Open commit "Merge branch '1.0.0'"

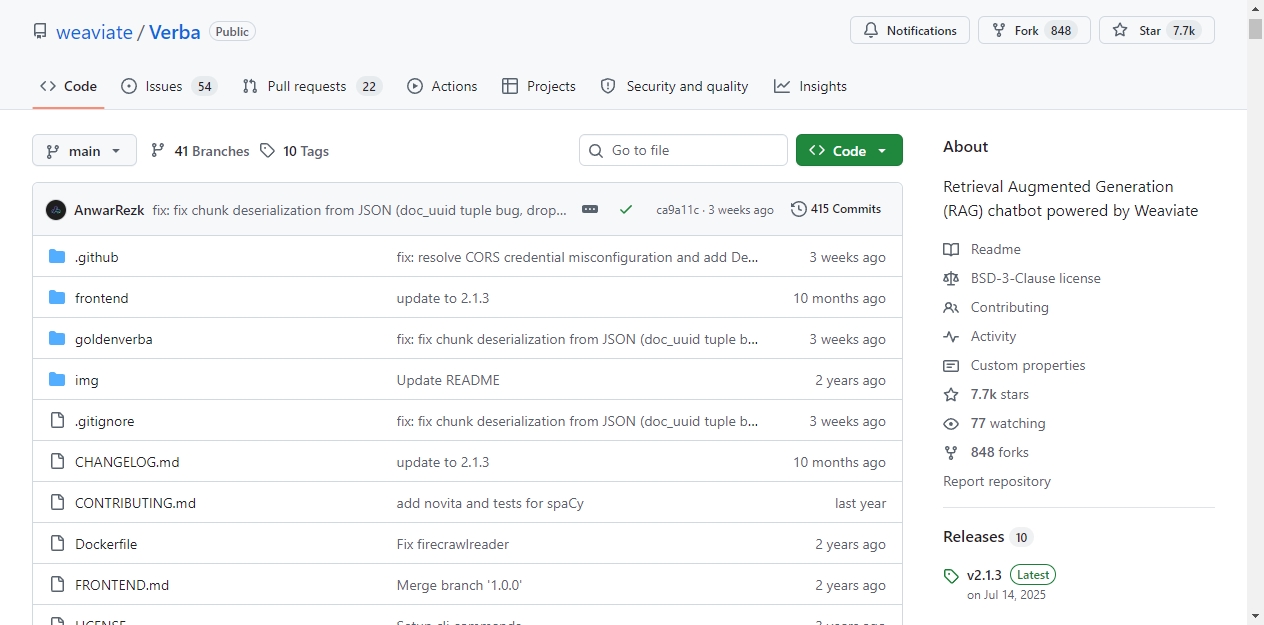click(460, 585)
